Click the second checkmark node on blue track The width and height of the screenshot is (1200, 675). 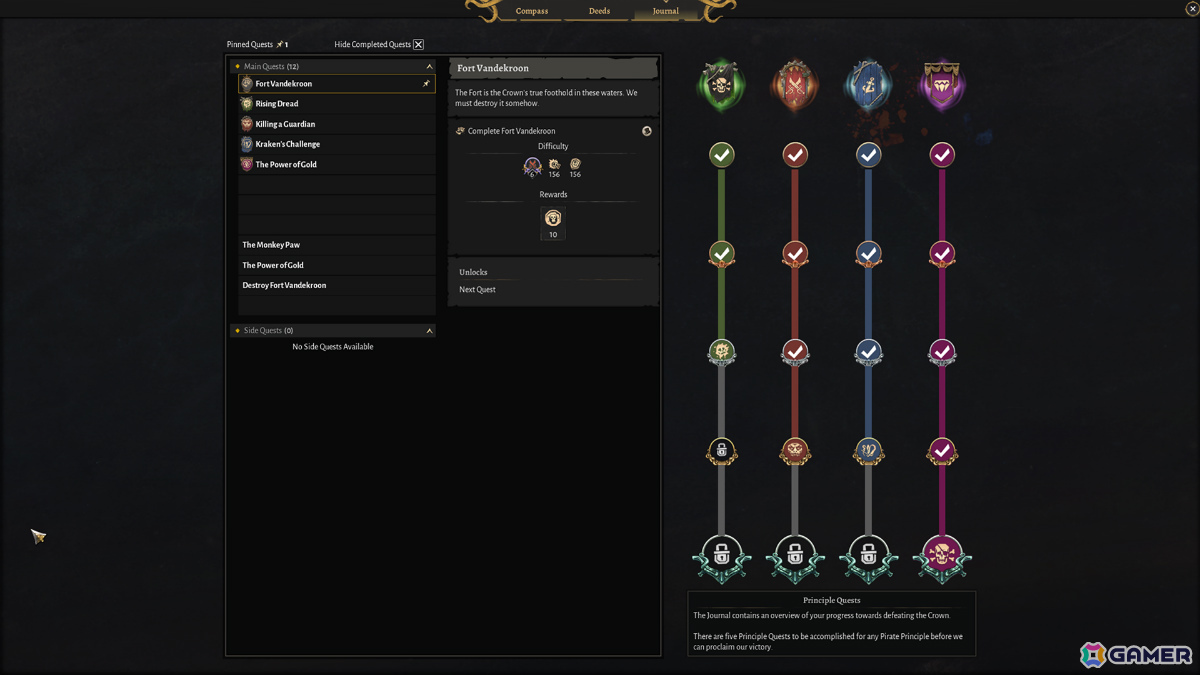868,254
